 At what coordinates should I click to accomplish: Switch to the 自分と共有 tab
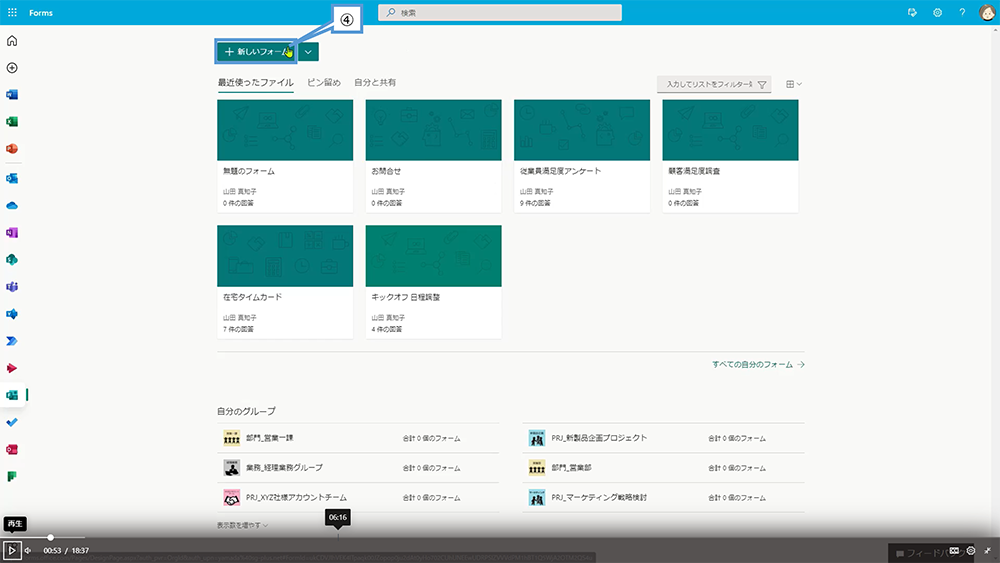[x=375, y=83]
